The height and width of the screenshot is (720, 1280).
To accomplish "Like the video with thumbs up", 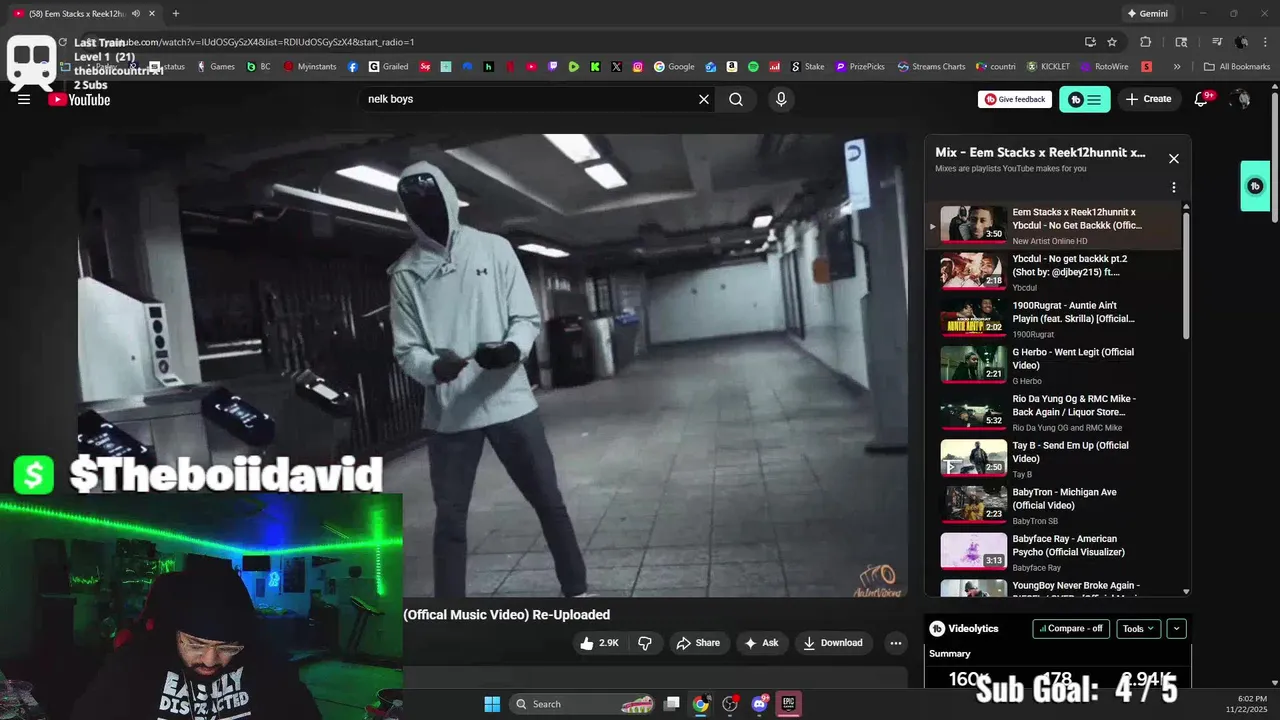I will point(600,643).
